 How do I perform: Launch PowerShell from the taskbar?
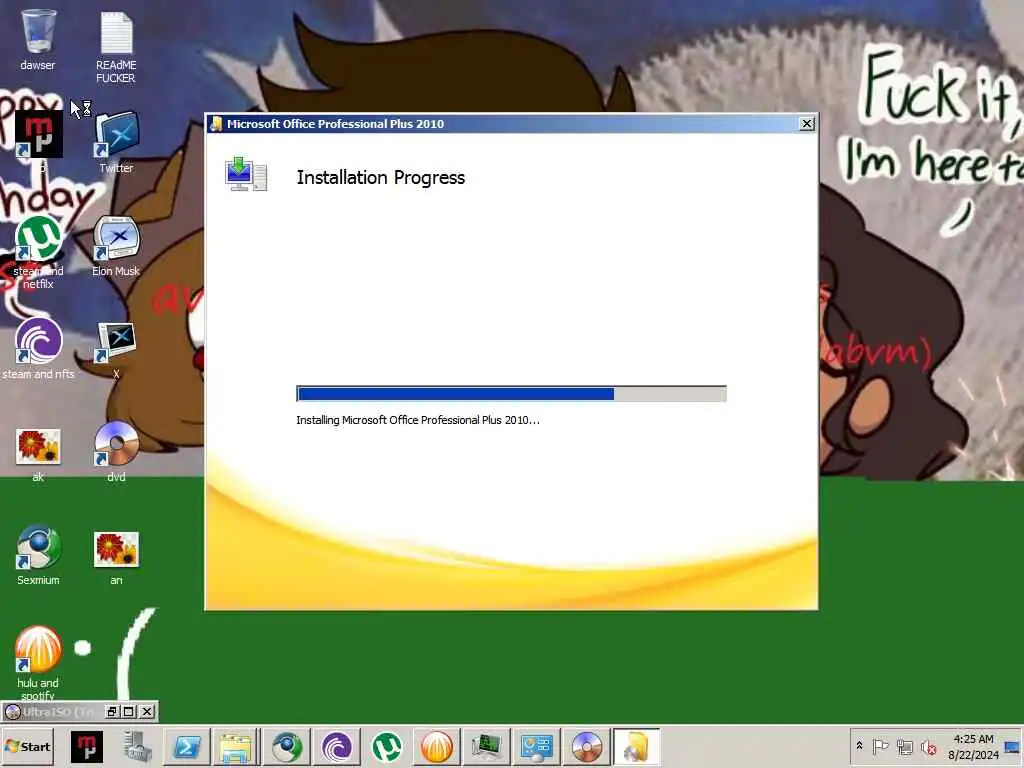click(187, 746)
